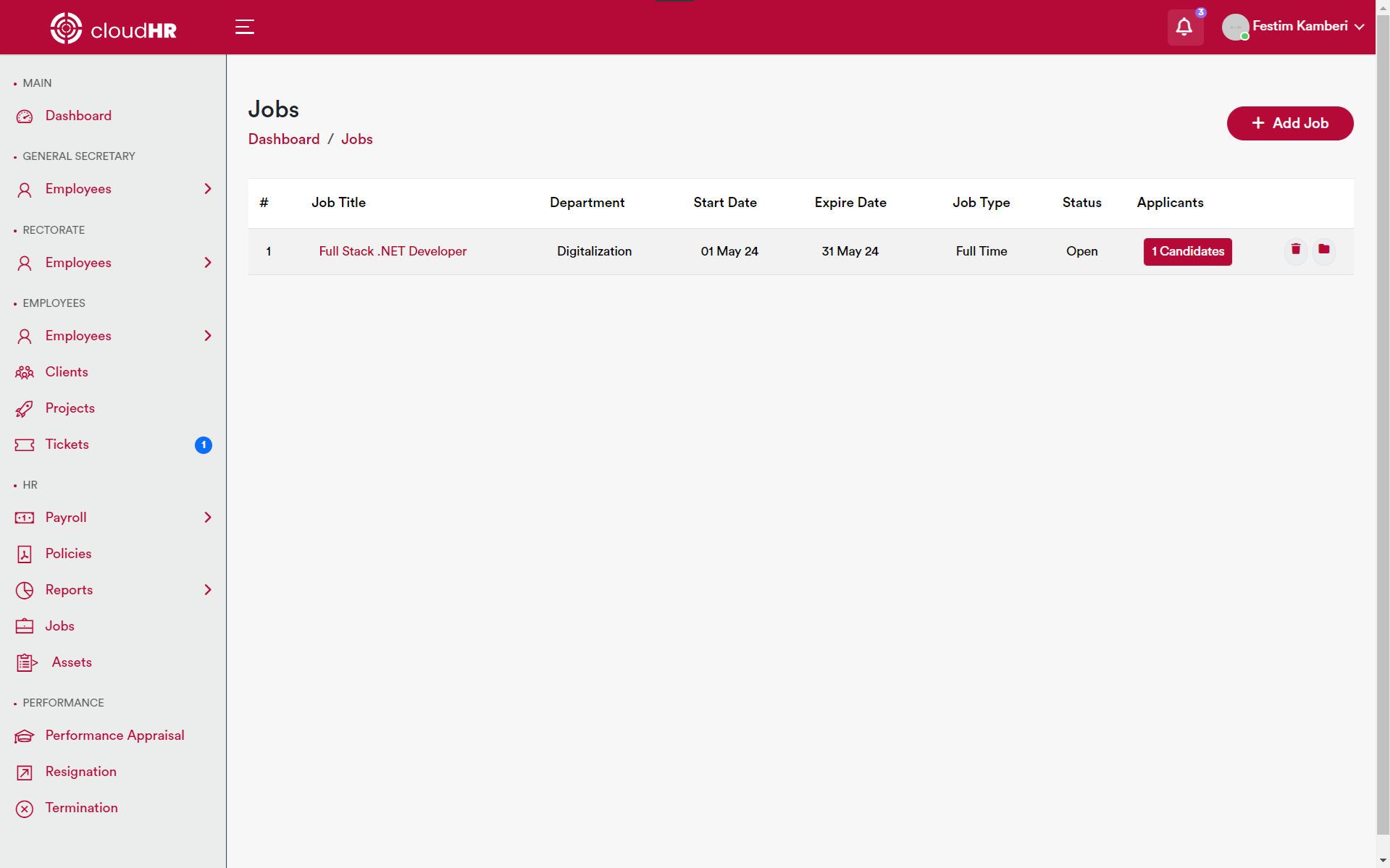
Task: Click the Dashboard gauge icon in sidebar
Action: pyautogui.click(x=25, y=117)
